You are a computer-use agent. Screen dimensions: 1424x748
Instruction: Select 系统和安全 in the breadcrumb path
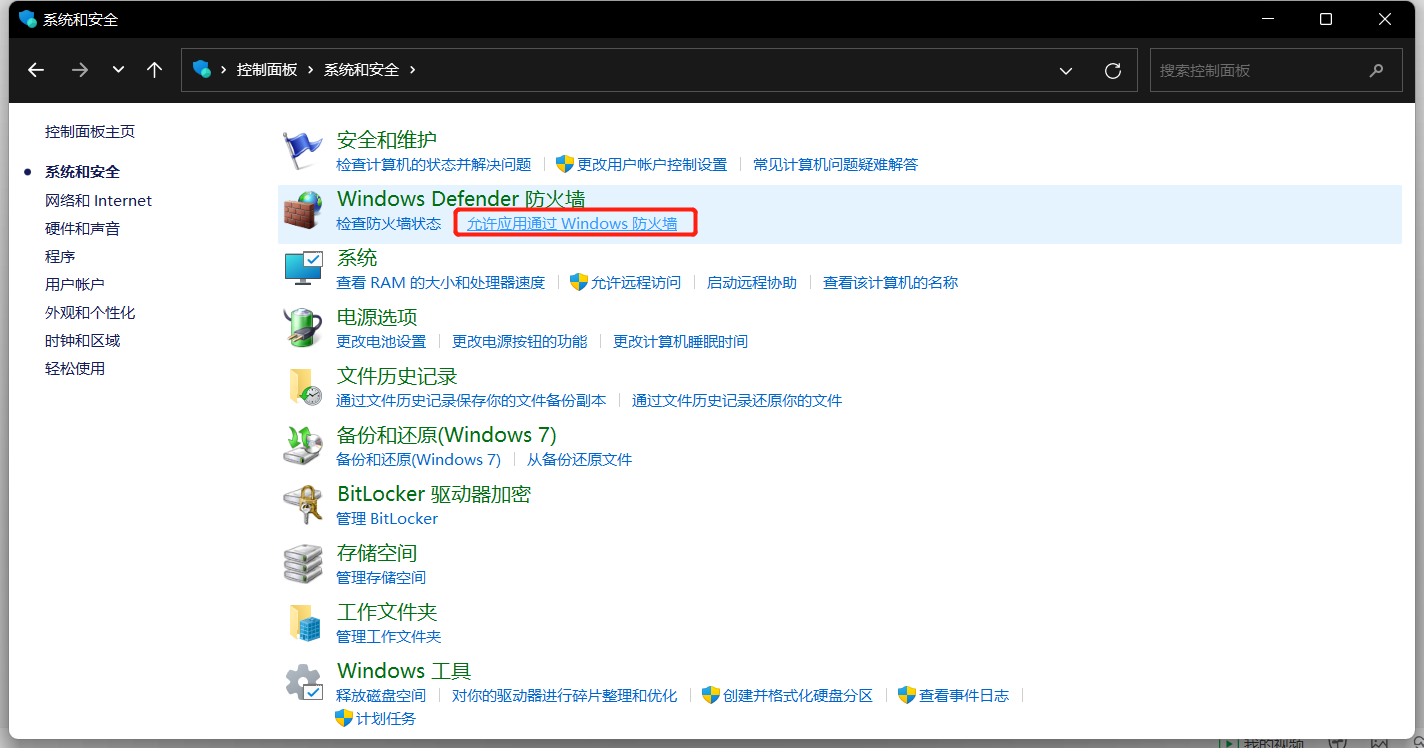tap(361, 70)
